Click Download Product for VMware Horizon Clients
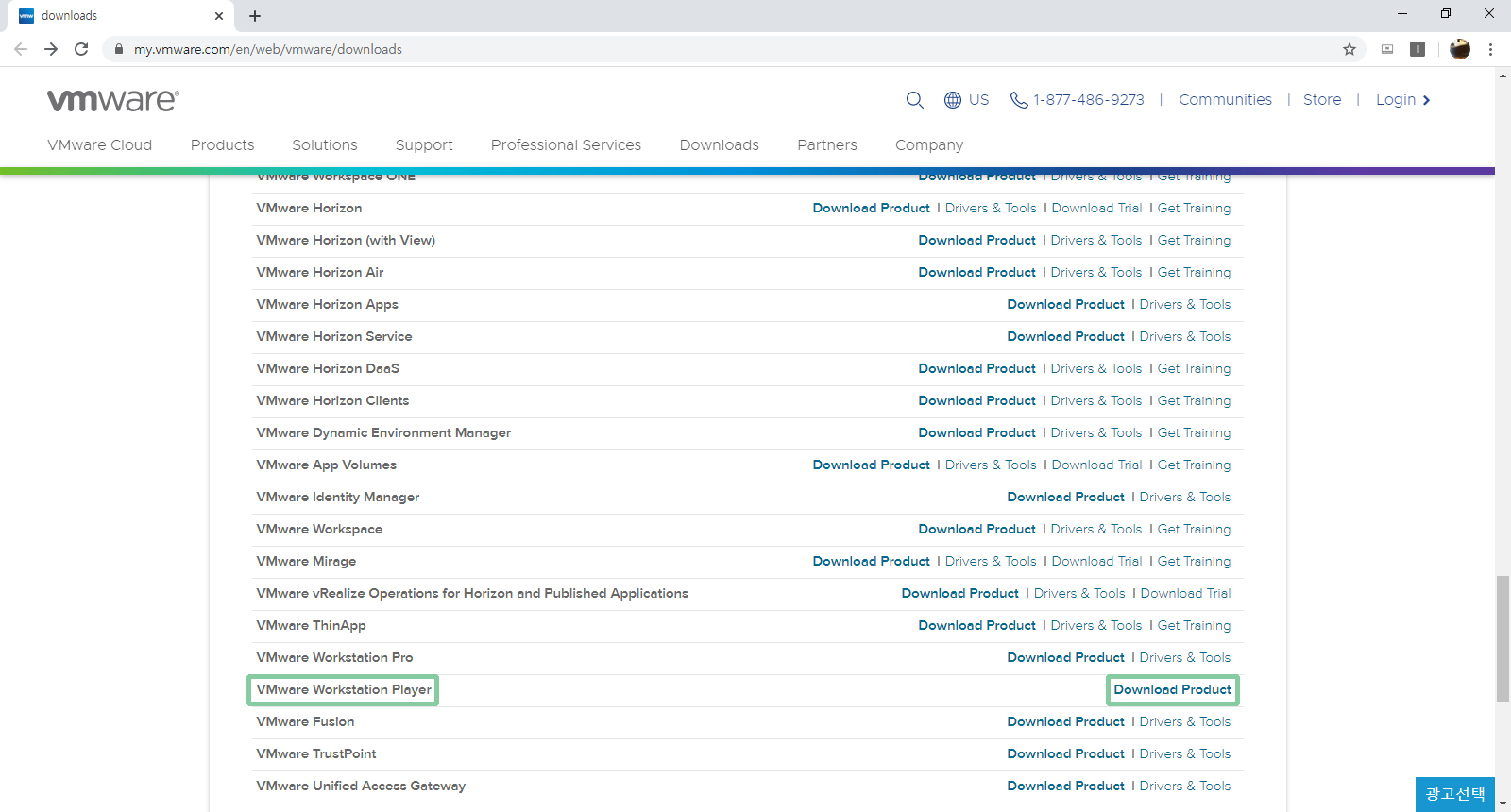Viewport: 1511px width, 812px height. [977, 400]
